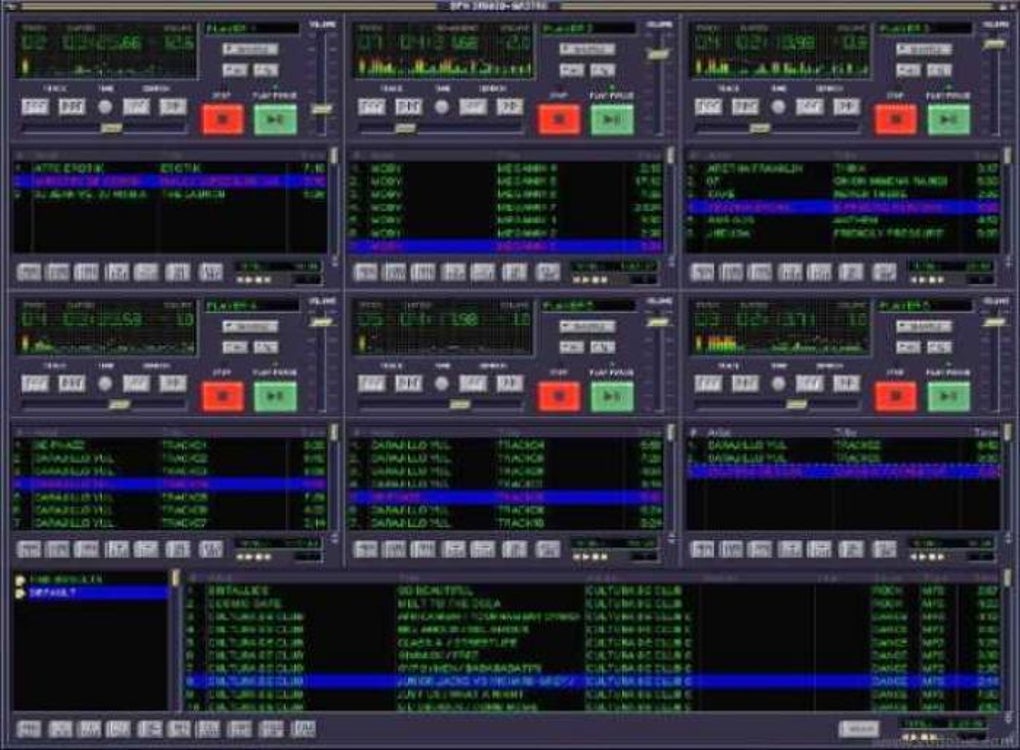
Task: Click Play/Pause on Player 3
Action: click(x=948, y=120)
